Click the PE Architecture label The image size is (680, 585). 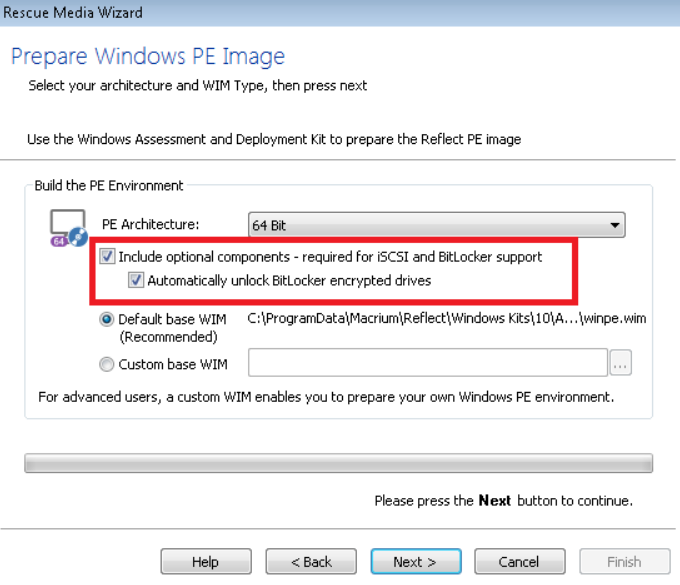pyautogui.click(x=150, y=224)
